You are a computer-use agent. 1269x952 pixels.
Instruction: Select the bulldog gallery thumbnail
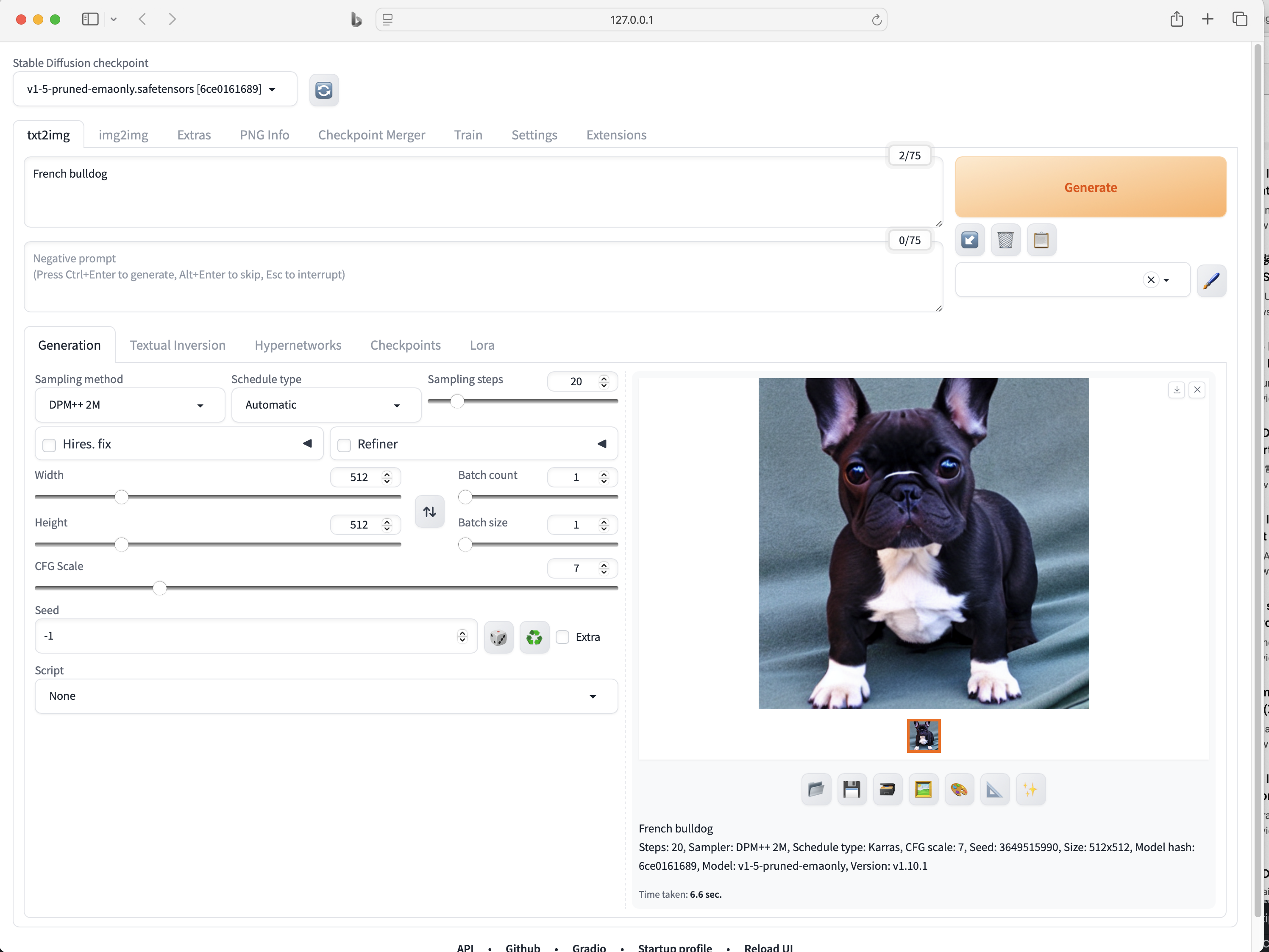click(x=924, y=736)
